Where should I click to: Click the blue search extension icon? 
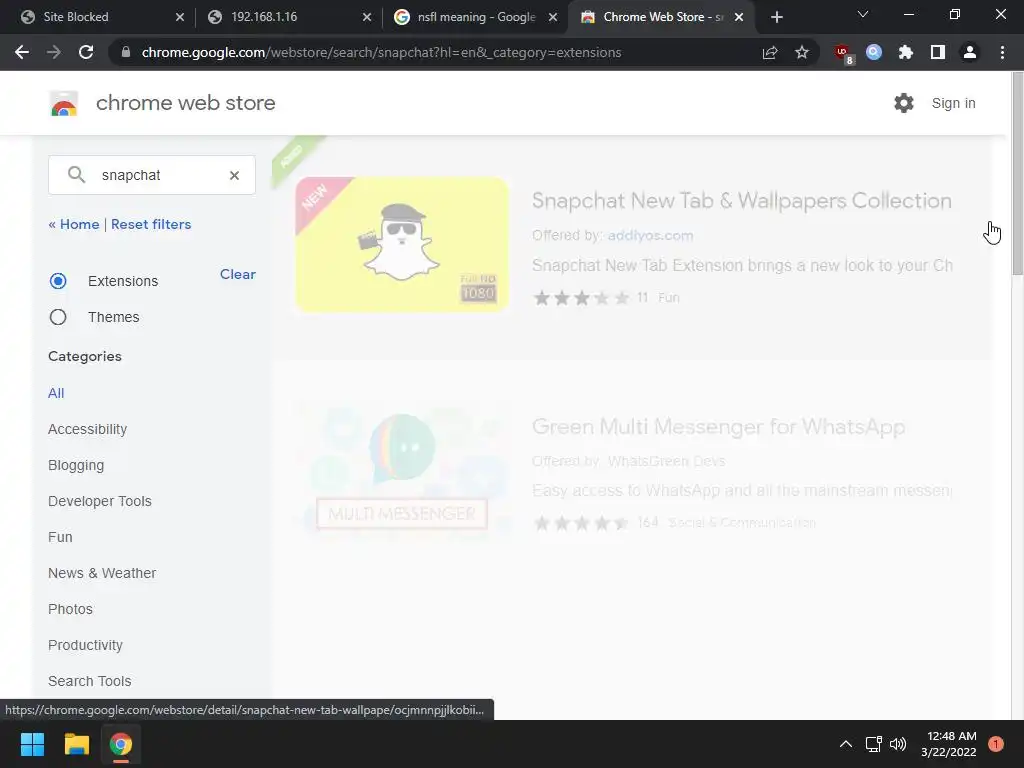(x=874, y=52)
